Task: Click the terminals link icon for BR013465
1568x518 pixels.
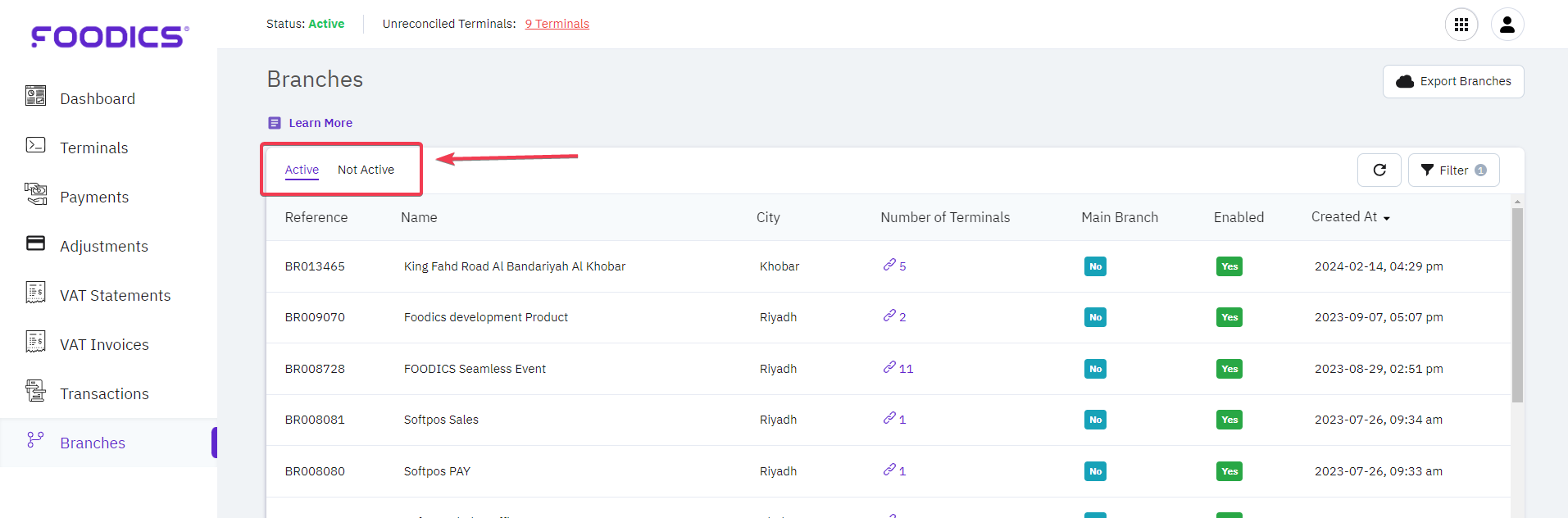Action: pyautogui.click(x=889, y=265)
